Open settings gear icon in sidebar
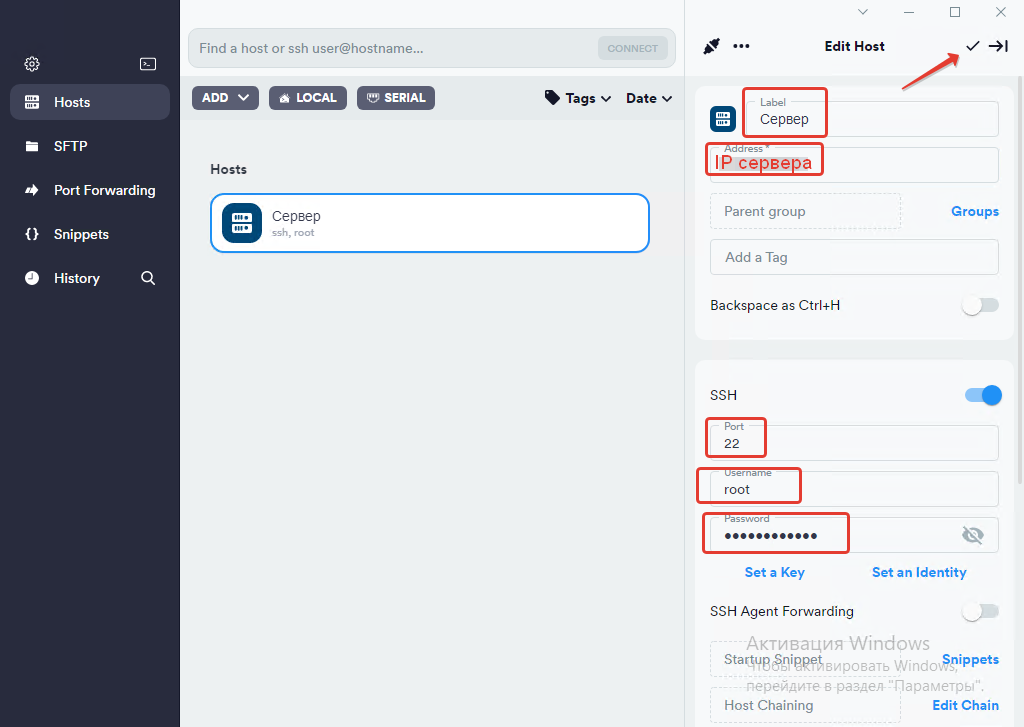The image size is (1024, 727). click(x=32, y=64)
